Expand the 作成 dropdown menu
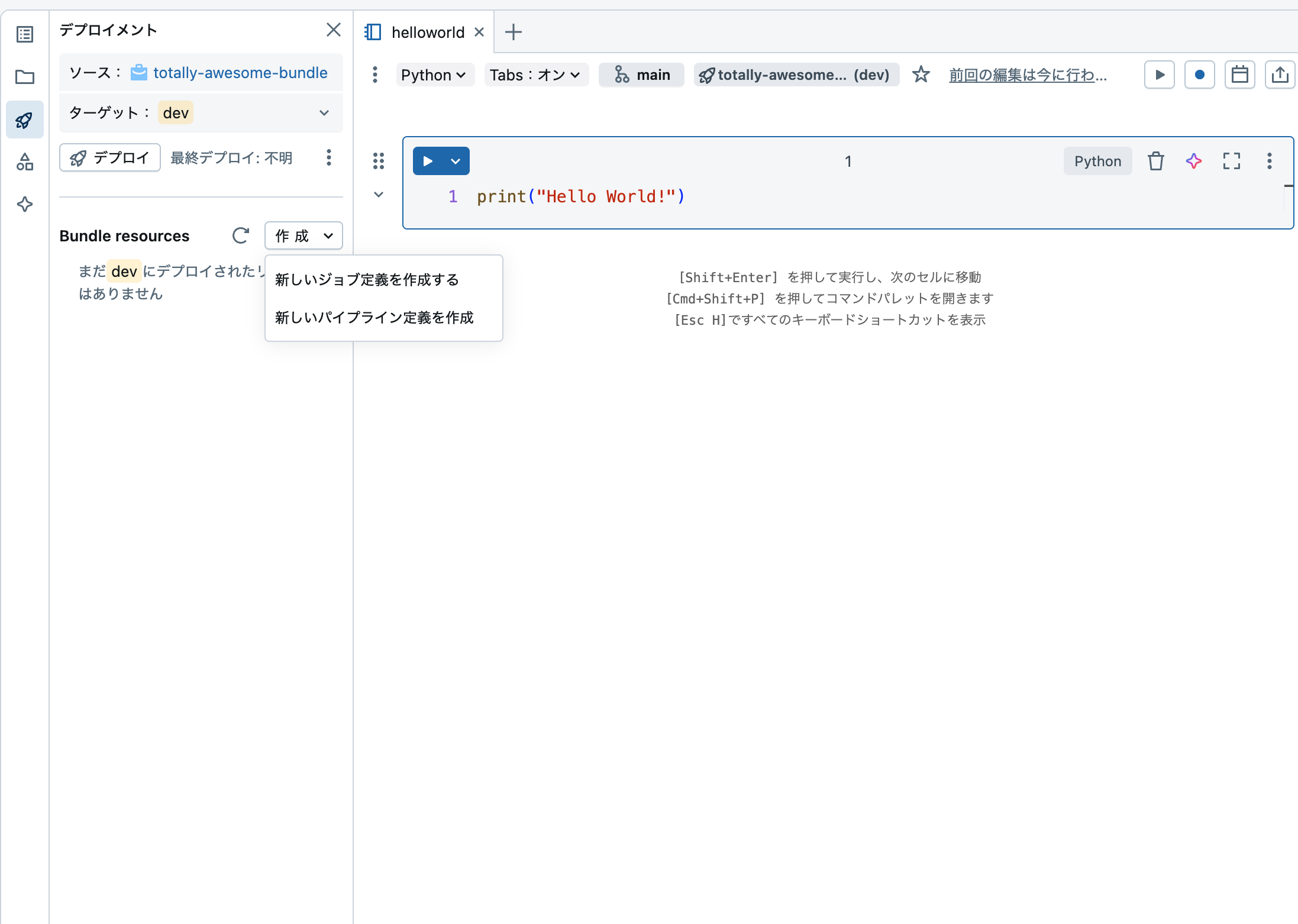Screen dimensions: 1298x924 [303, 235]
